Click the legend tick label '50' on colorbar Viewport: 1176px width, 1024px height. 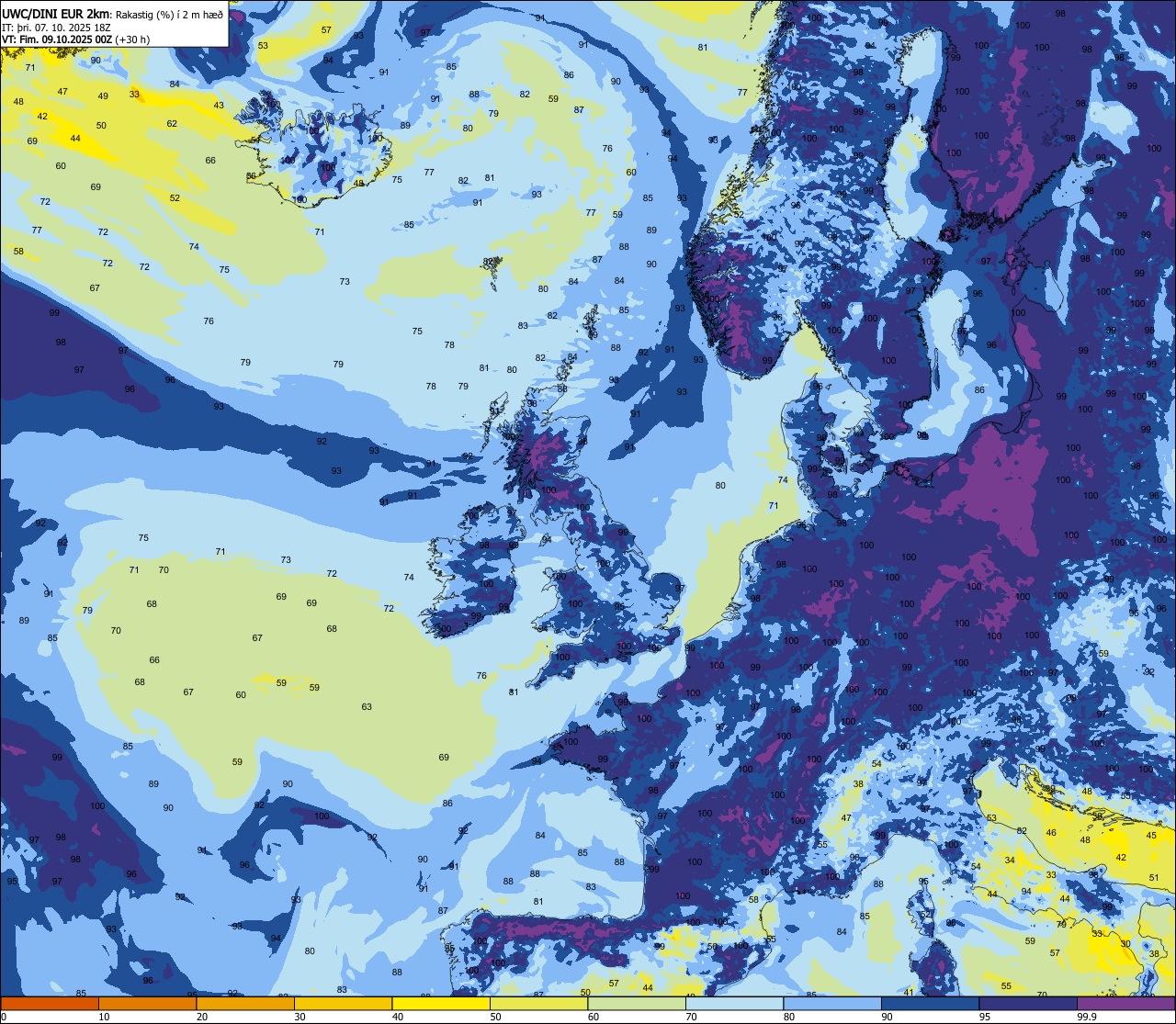coord(495,1017)
